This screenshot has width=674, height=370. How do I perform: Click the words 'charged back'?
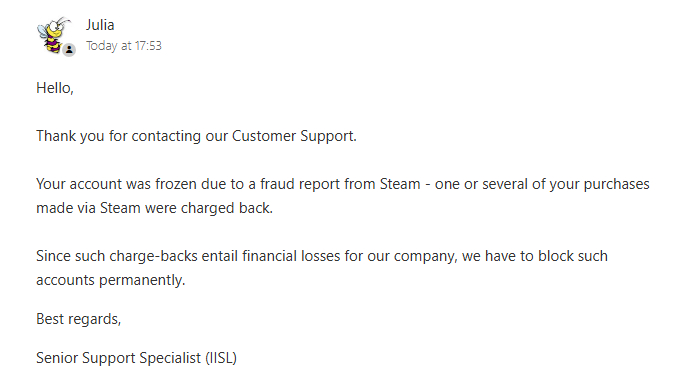(227, 208)
